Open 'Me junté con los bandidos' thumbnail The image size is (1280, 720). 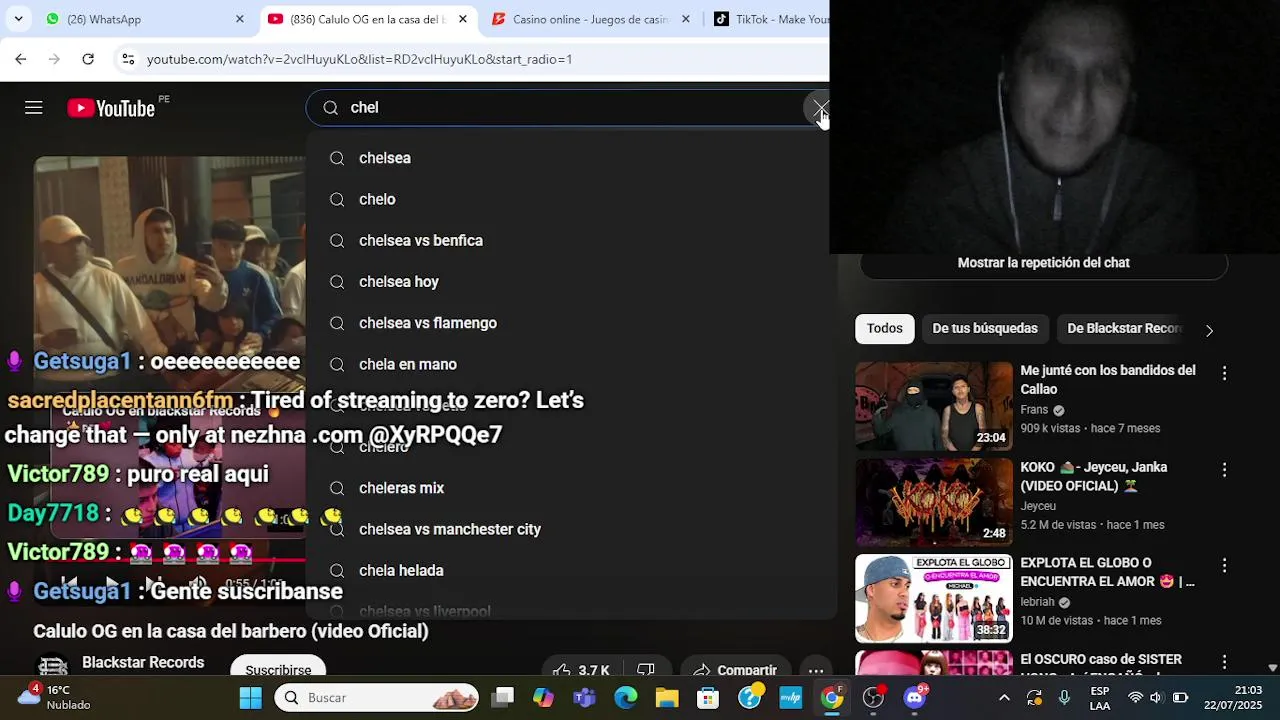[x=933, y=406]
